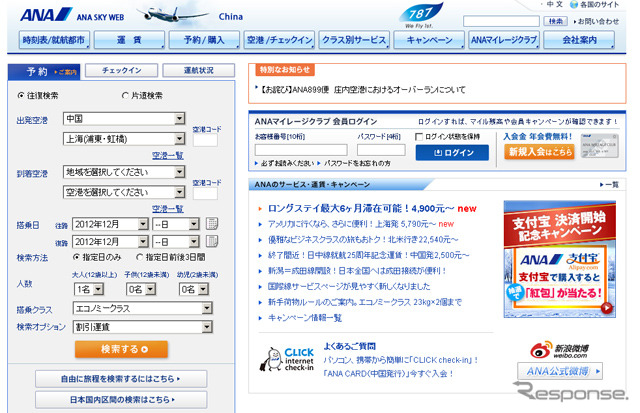Click ANA公式微博 button
This screenshot has width=640, height=413.
click(x=560, y=371)
